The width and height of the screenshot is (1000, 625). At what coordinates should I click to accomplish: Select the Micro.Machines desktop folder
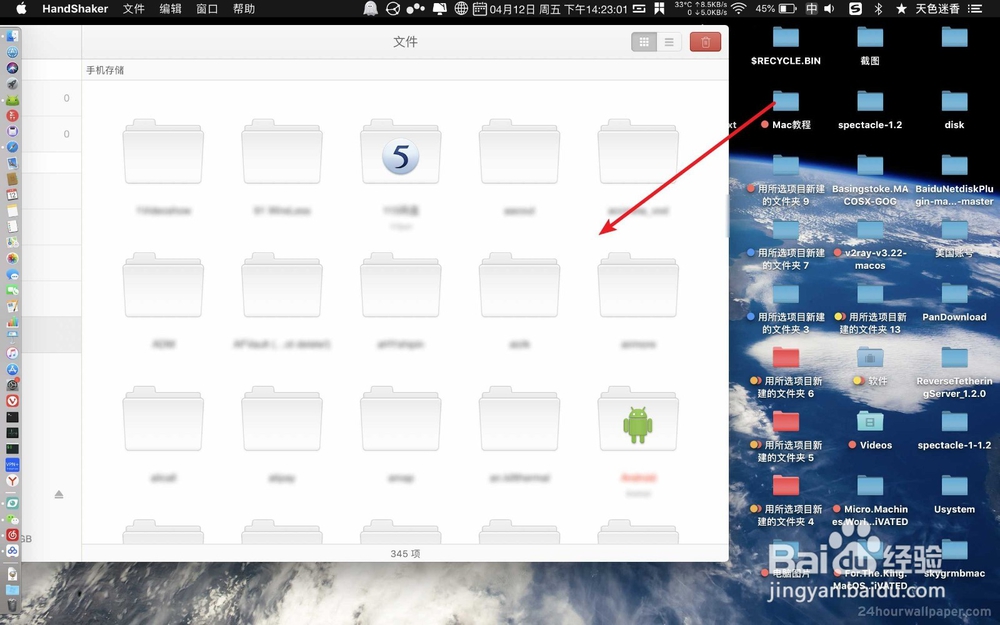tap(870, 501)
